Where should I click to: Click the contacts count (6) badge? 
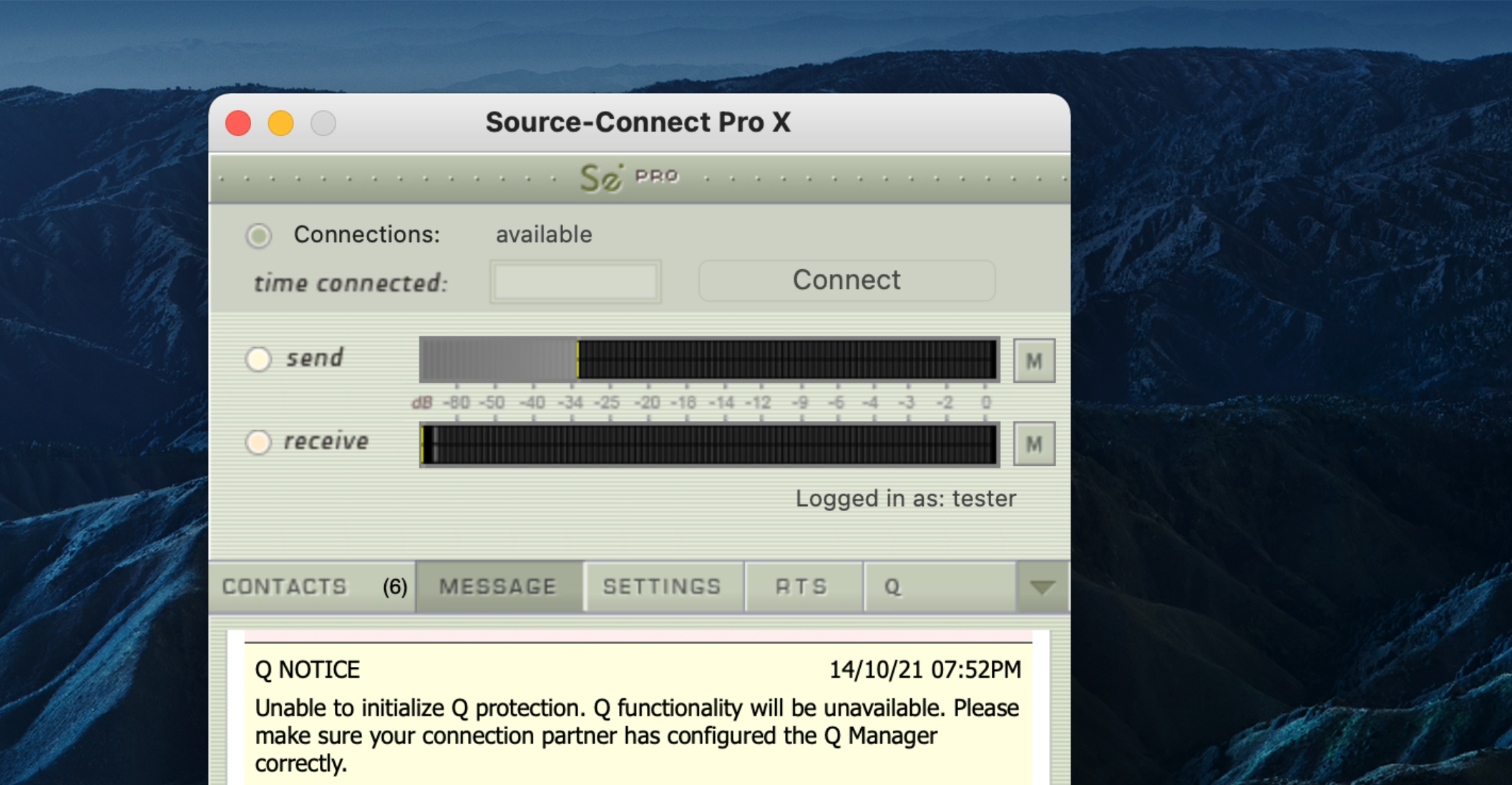point(394,587)
